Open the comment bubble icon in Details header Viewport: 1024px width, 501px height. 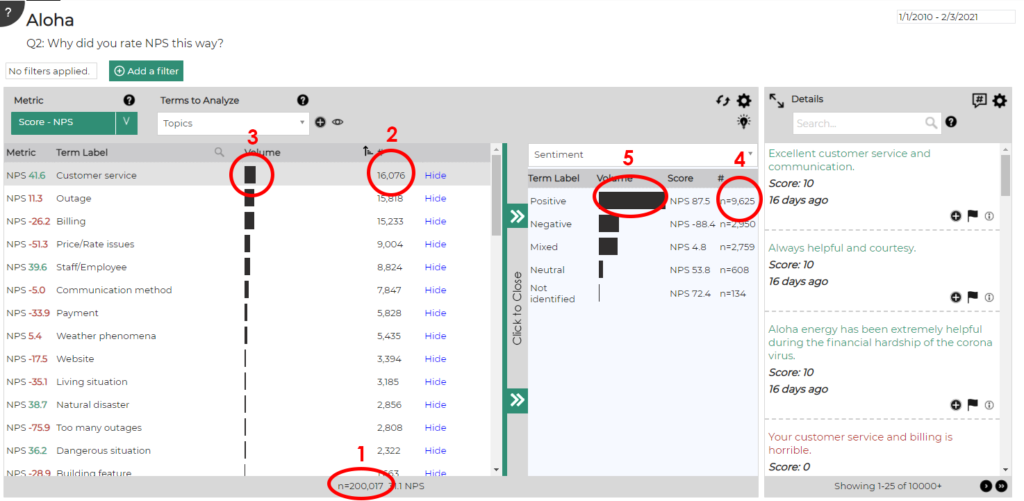979,100
